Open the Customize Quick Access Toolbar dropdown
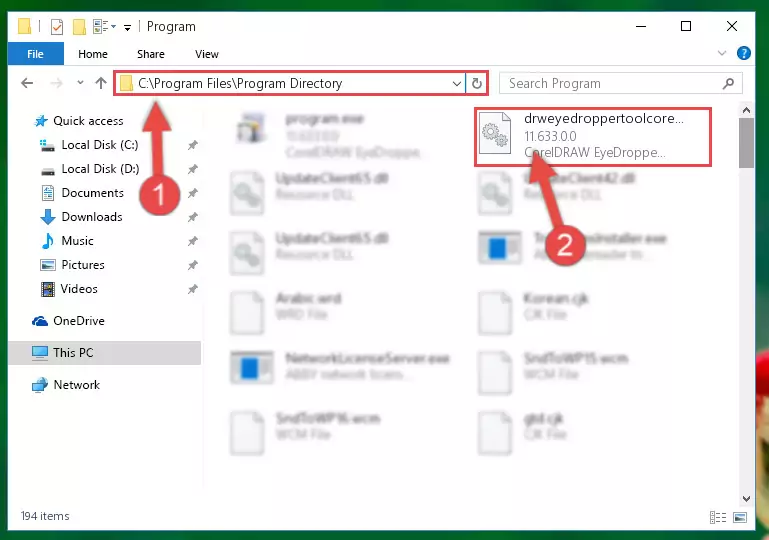Viewport: 769px width, 540px height. click(128, 27)
